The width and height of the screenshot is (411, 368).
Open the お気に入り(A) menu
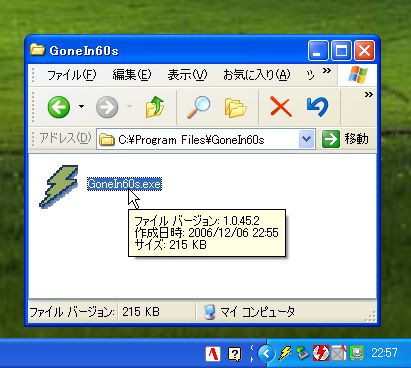pos(257,75)
